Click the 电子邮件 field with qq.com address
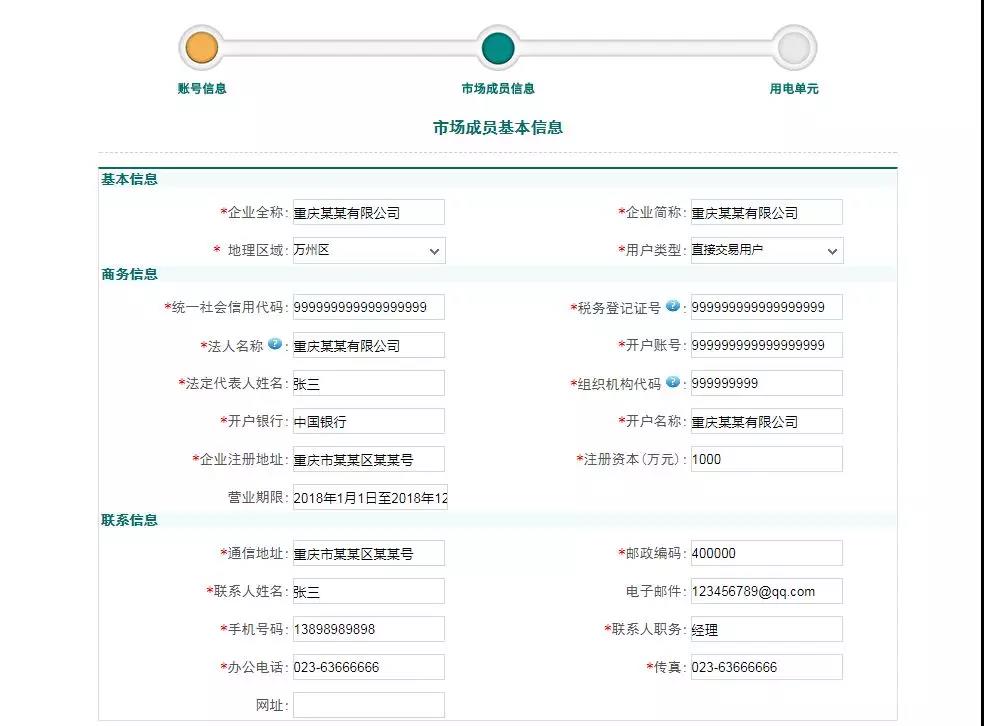This screenshot has height=726, width=984. pos(766,591)
